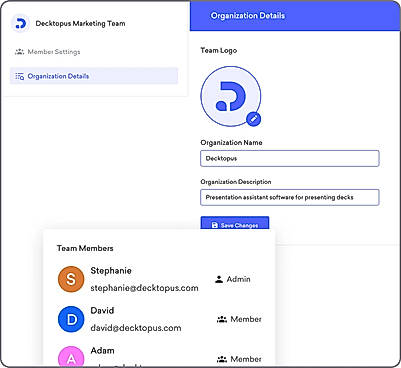
Task: Click the Save Changes button
Action: pos(235,223)
